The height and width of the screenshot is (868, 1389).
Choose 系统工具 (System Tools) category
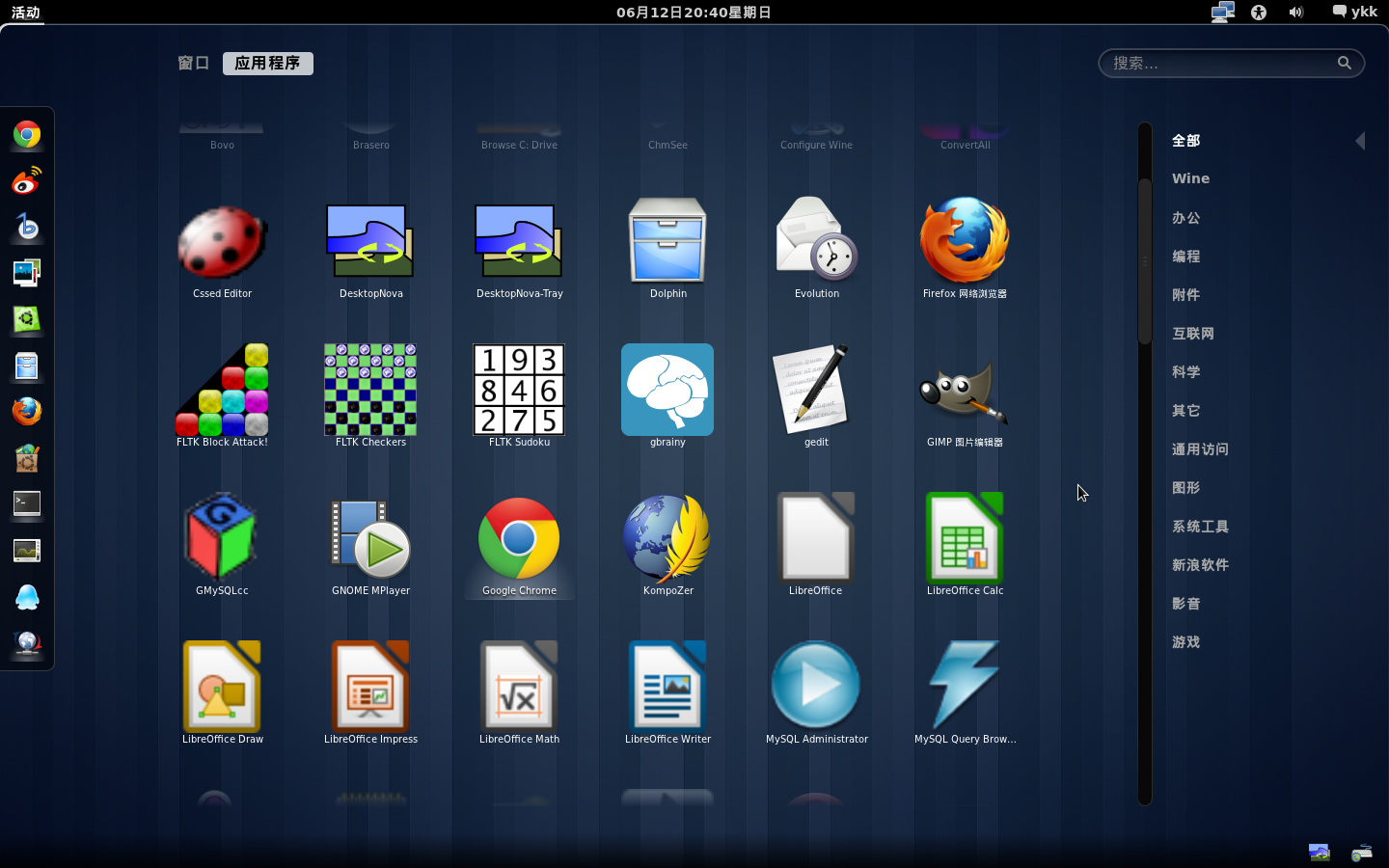click(1200, 527)
